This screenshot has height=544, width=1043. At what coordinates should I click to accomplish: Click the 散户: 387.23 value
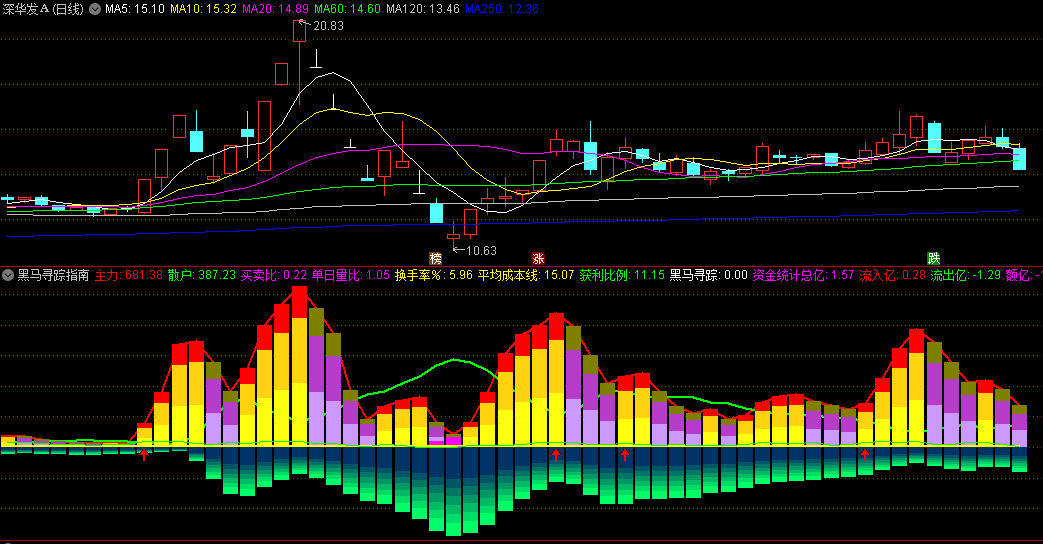tap(202, 275)
